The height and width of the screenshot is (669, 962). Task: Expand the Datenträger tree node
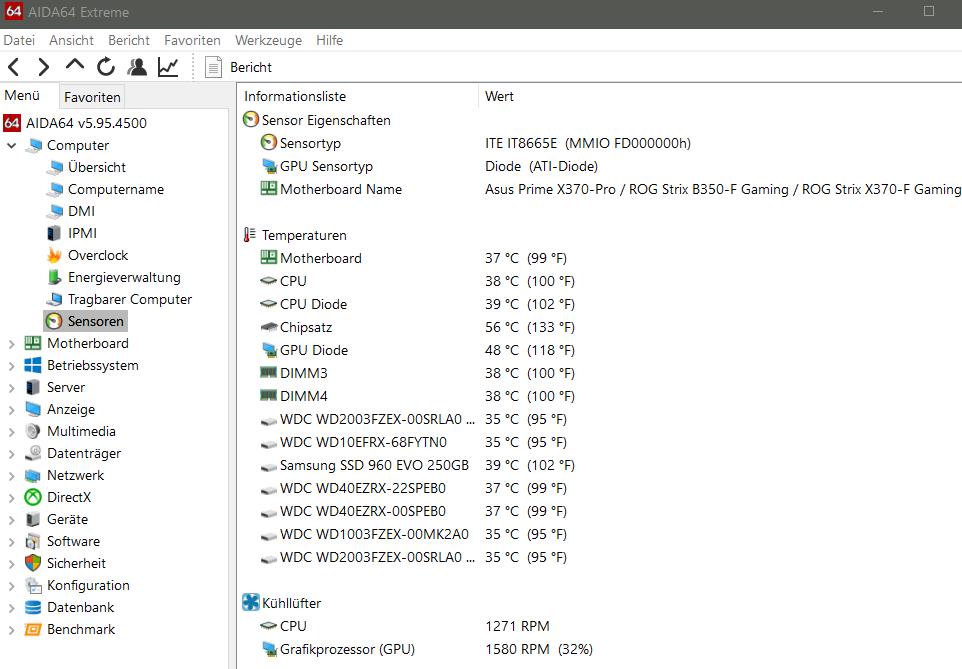11,454
